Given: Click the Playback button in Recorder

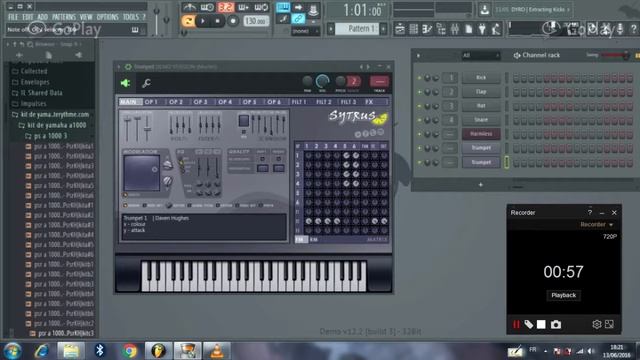Looking at the screenshot, I should click(x=563, y=295).
